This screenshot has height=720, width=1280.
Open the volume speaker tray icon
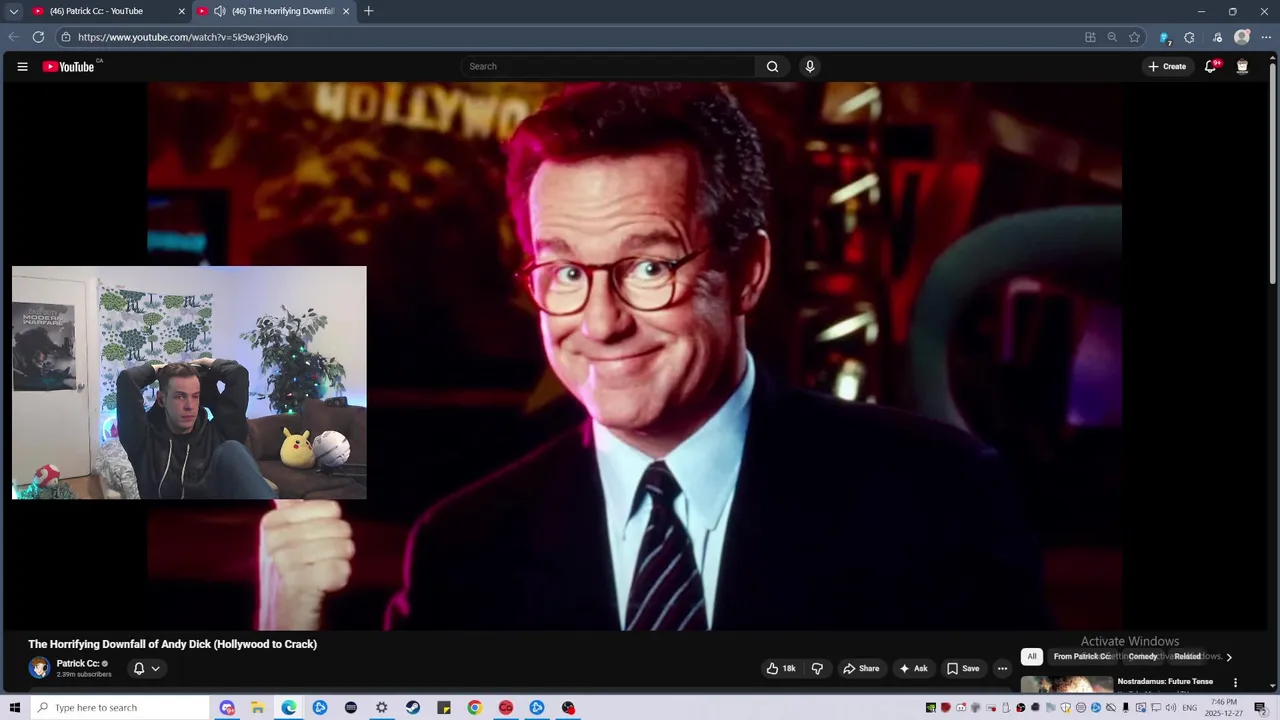(1170, 708)
